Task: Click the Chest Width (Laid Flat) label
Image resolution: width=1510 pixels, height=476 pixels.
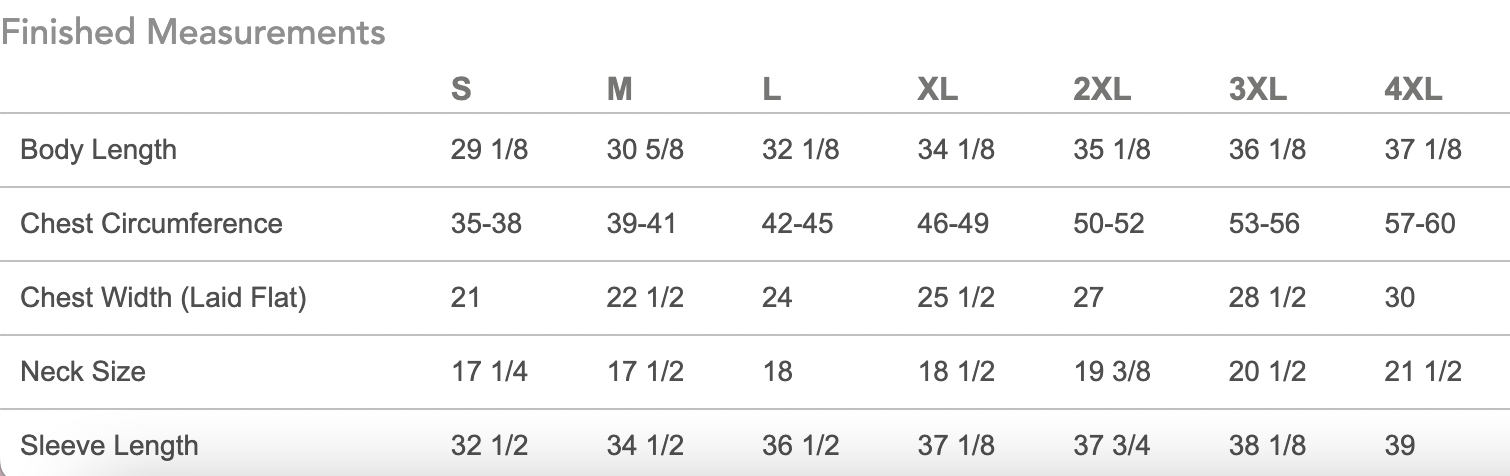Action: pyautogui.click(x=163, y=297)
